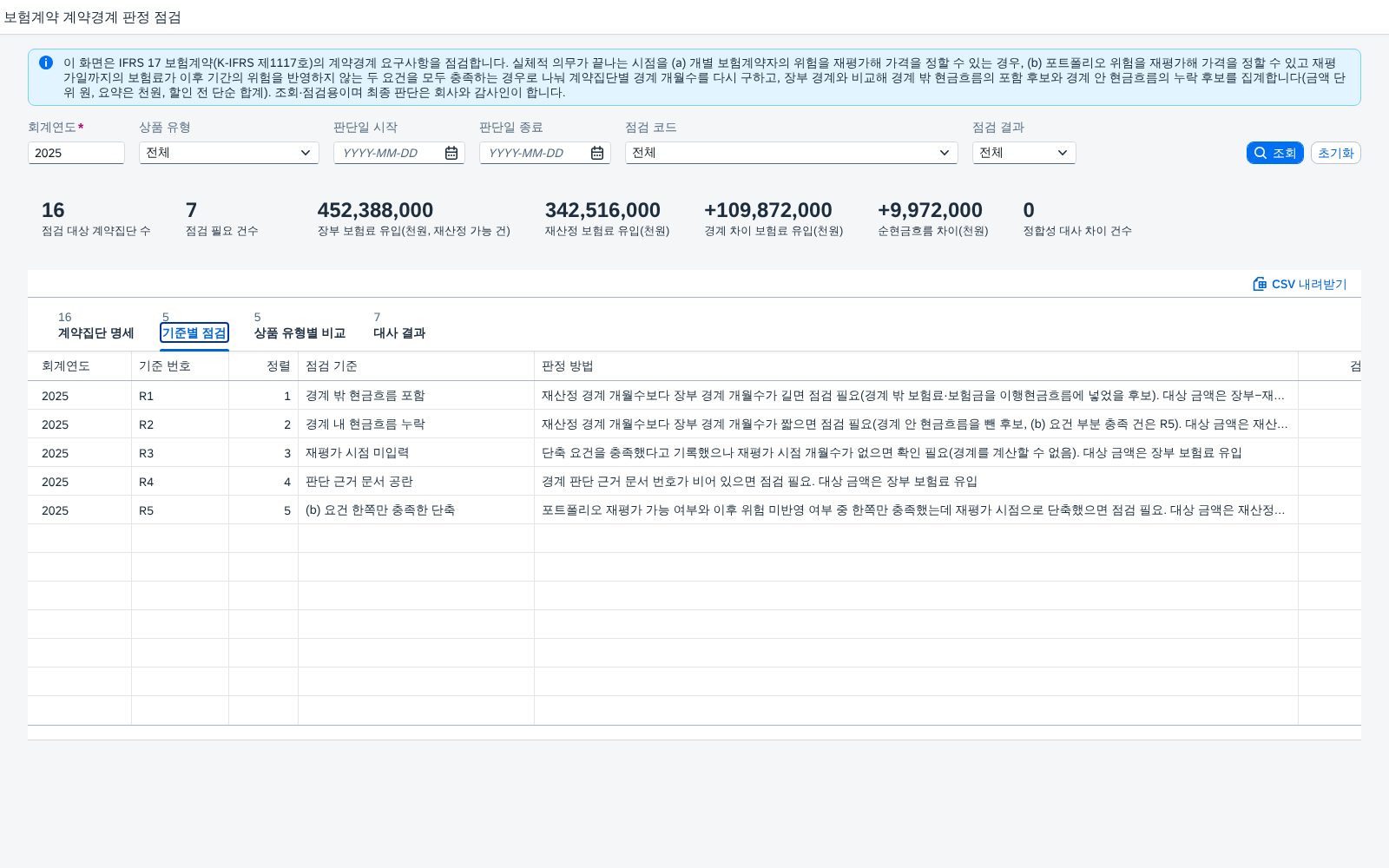Click the 판정 방법 column header
1389x868 pixels.
coord(916,366)
